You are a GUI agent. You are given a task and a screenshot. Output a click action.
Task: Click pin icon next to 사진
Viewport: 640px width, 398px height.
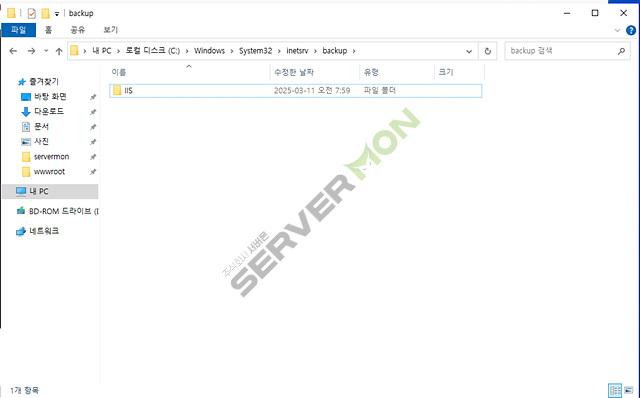click(93, 142)
